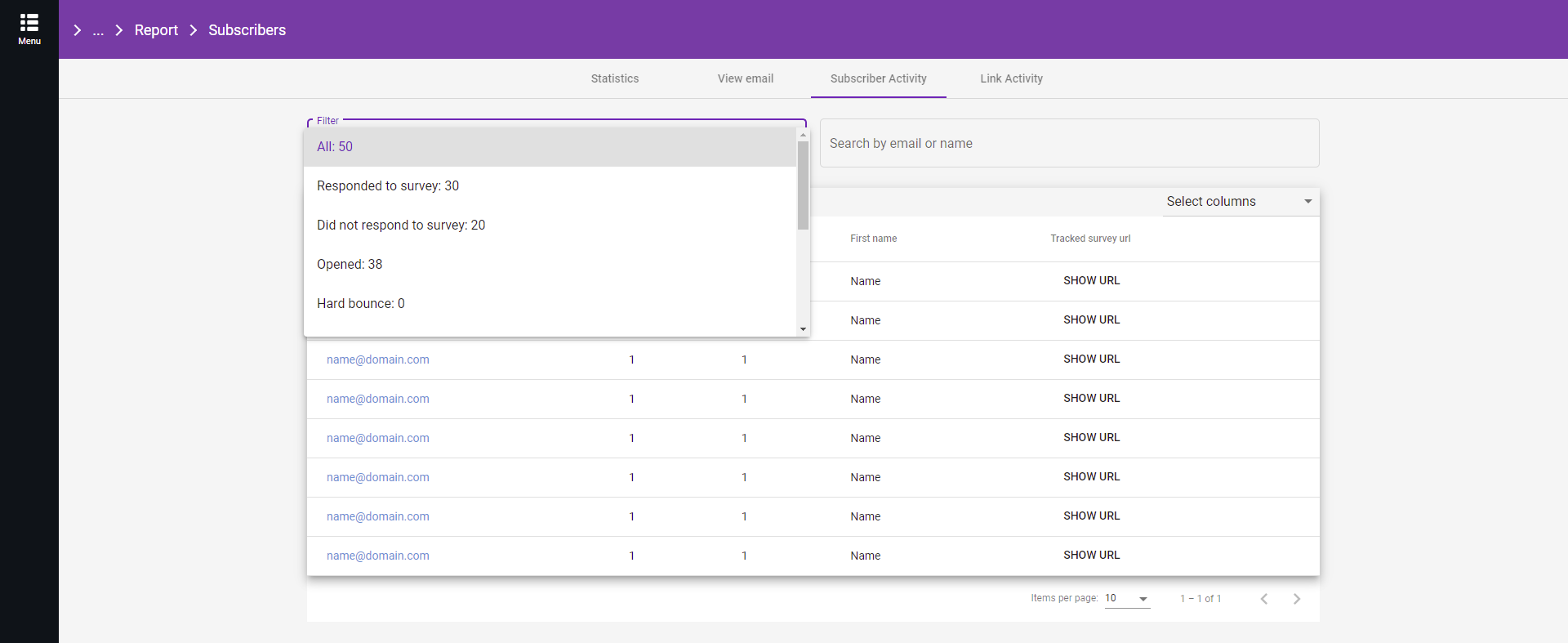
Task: Go to the next page arrow
Action: coord(1297,599)
